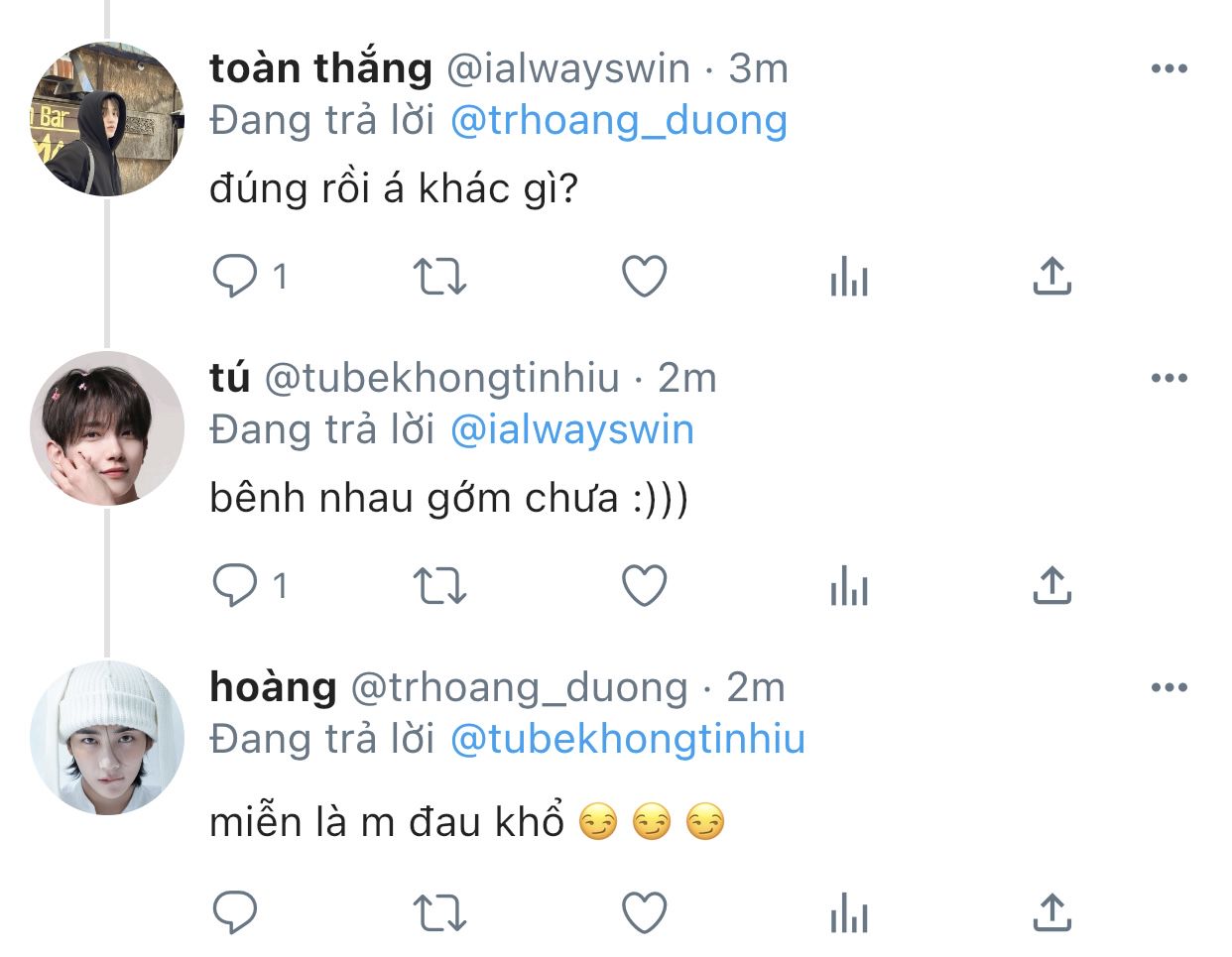Screen dimensions: 1232x957
Task: View analytics for toàn thắng's tweet
Action: pos(849,277)
